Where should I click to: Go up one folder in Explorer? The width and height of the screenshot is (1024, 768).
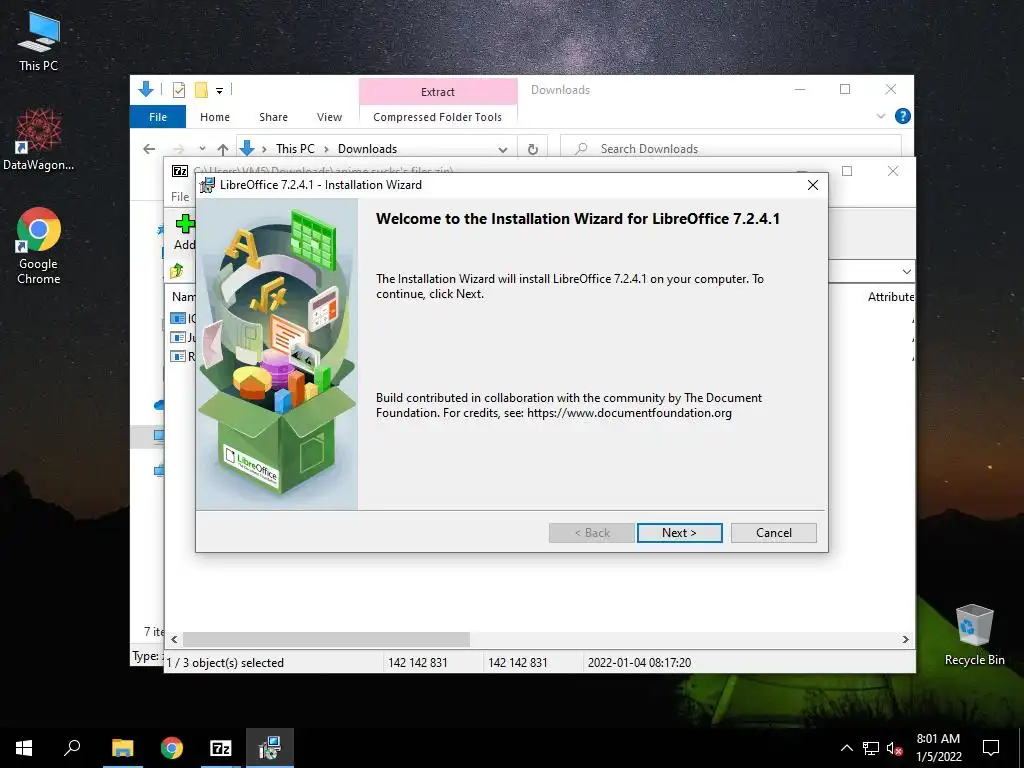[223, 149]
